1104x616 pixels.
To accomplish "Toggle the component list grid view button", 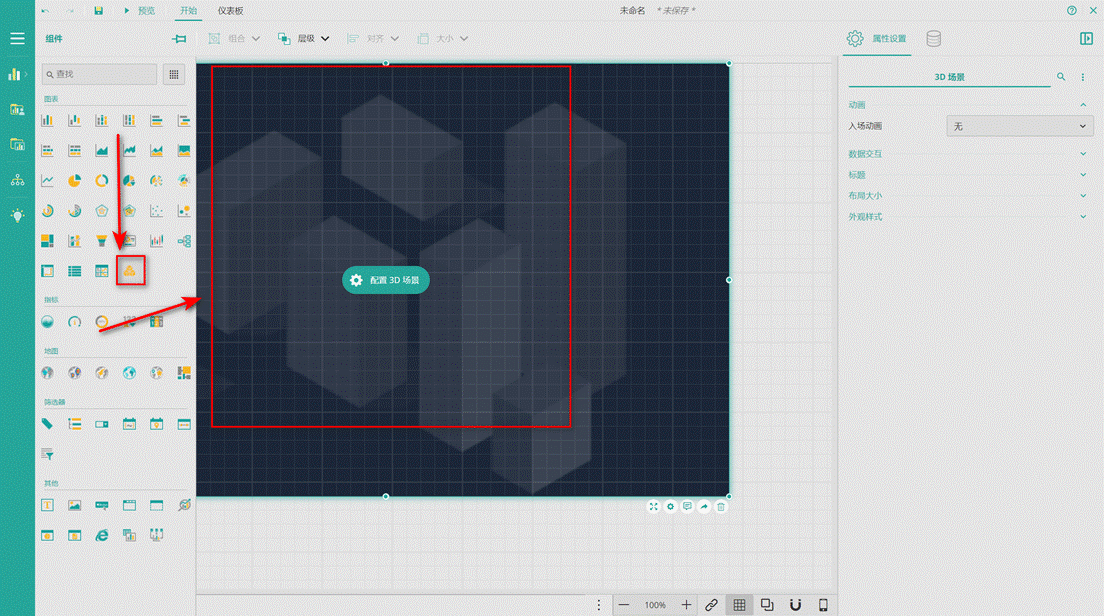I will coord(174,74).
